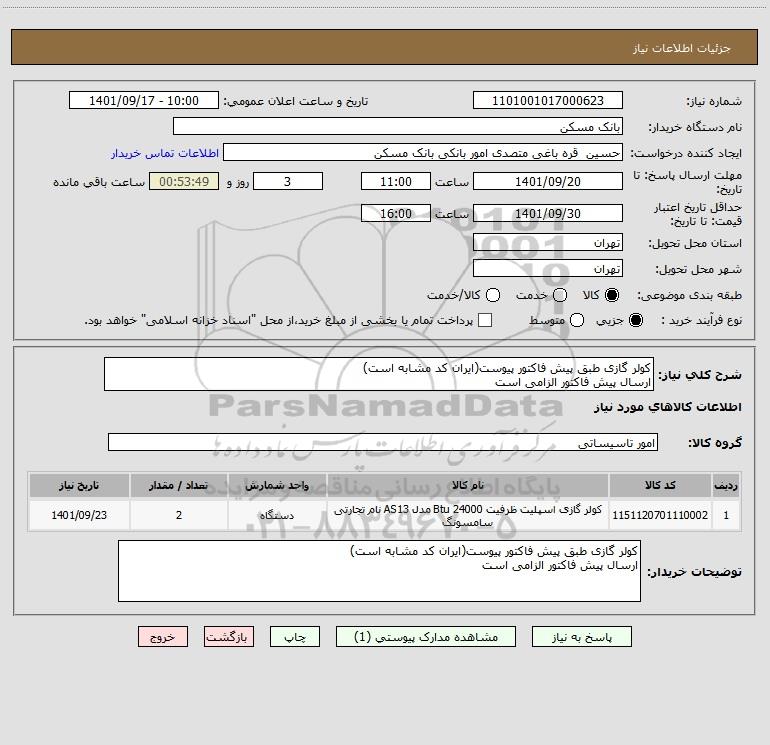
Task: Click the countdown timer 00:53:49
Action: click(184, 181)
